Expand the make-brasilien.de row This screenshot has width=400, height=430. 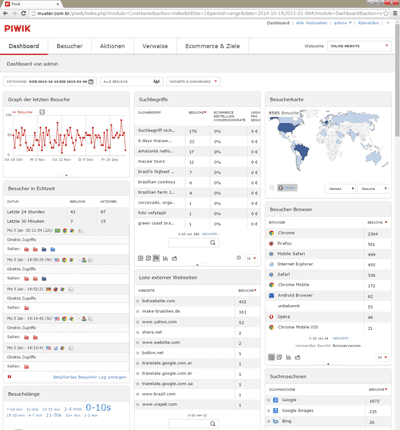tap(137, 311)
